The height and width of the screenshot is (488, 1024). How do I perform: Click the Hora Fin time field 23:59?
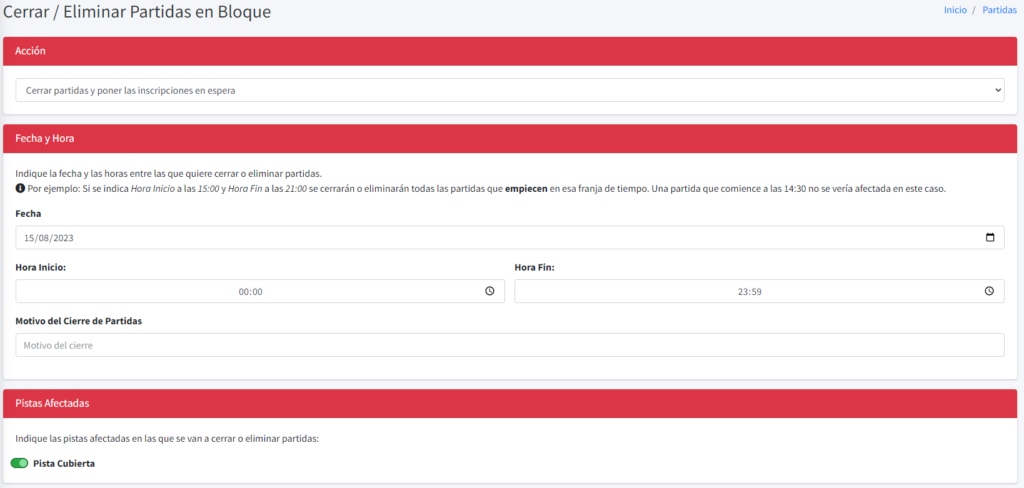pos(760,291)
